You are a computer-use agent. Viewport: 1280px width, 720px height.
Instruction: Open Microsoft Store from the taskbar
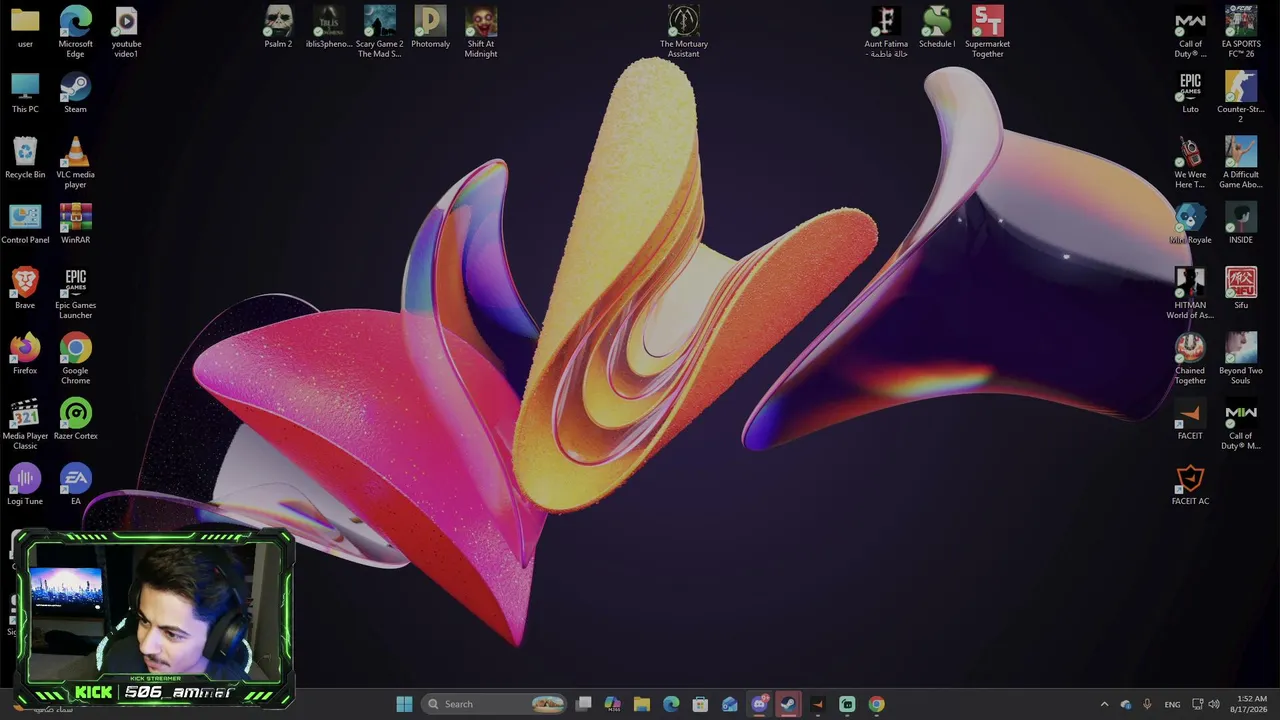tap(700, 704)
